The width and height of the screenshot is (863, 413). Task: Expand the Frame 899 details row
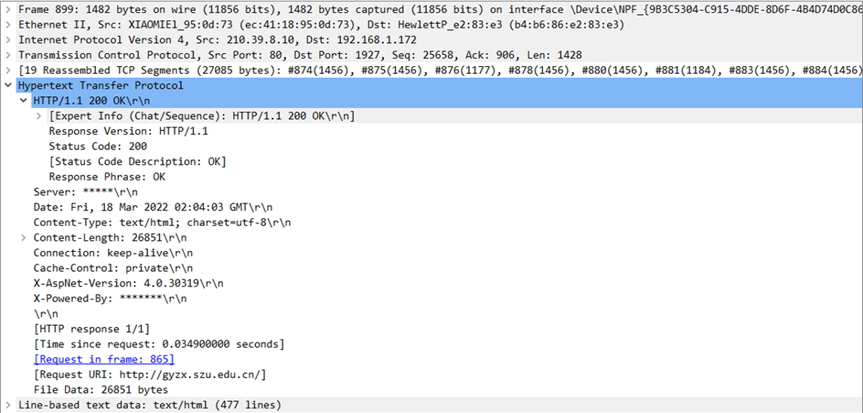coord(8,9)
